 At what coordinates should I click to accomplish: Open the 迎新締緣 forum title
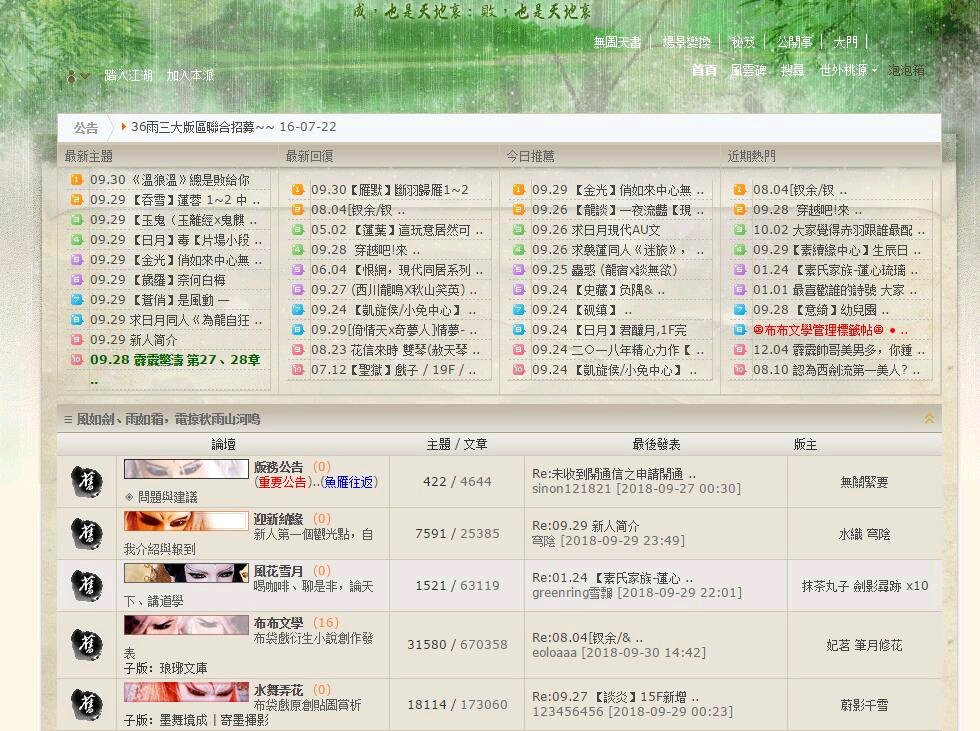tap(278, 519)
